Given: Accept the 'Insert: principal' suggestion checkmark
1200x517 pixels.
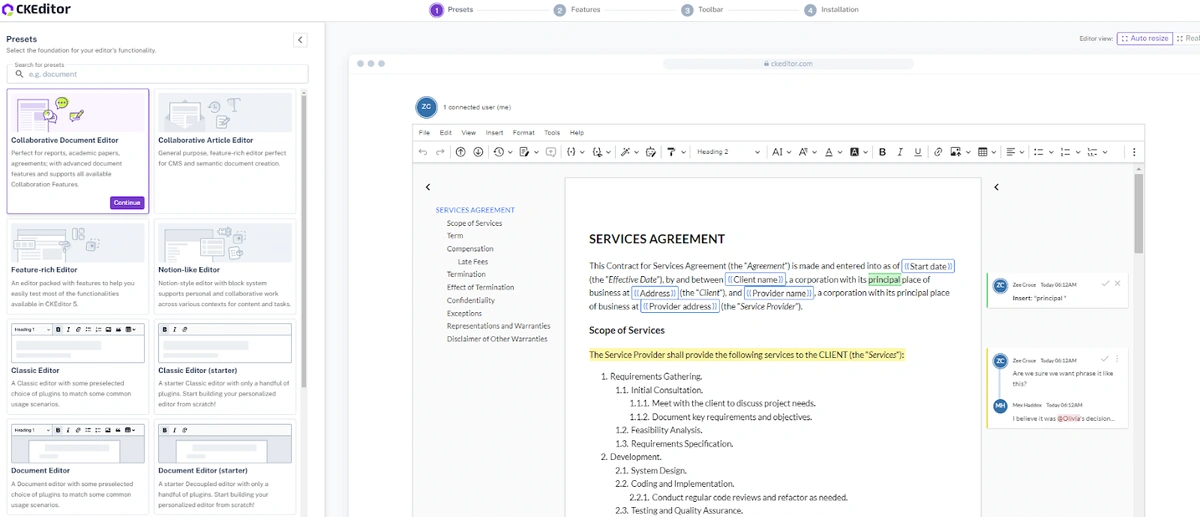Looking at the screenshot, I should (1105, 284).
